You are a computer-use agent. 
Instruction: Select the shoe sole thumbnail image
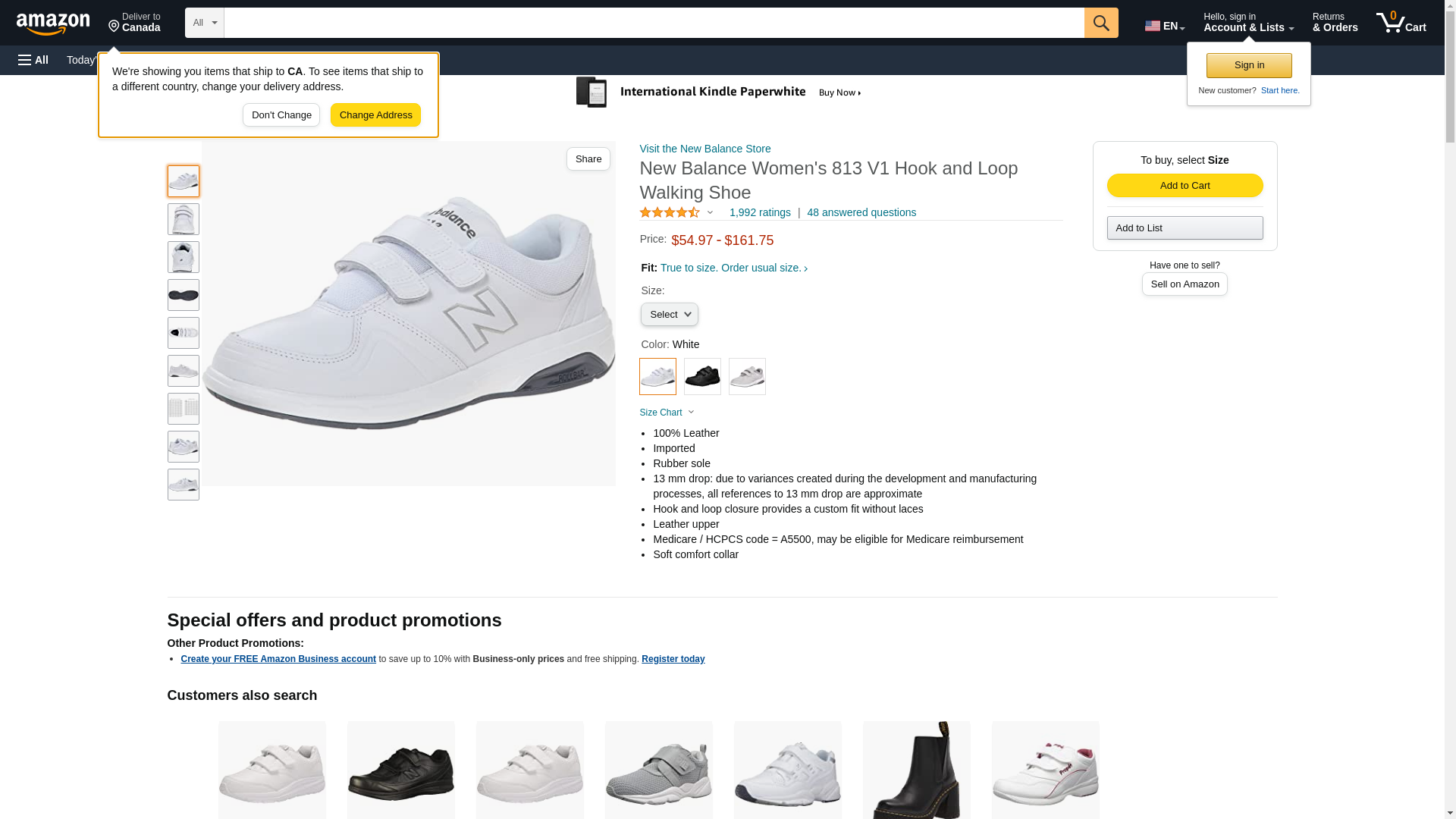click(184, 295)
